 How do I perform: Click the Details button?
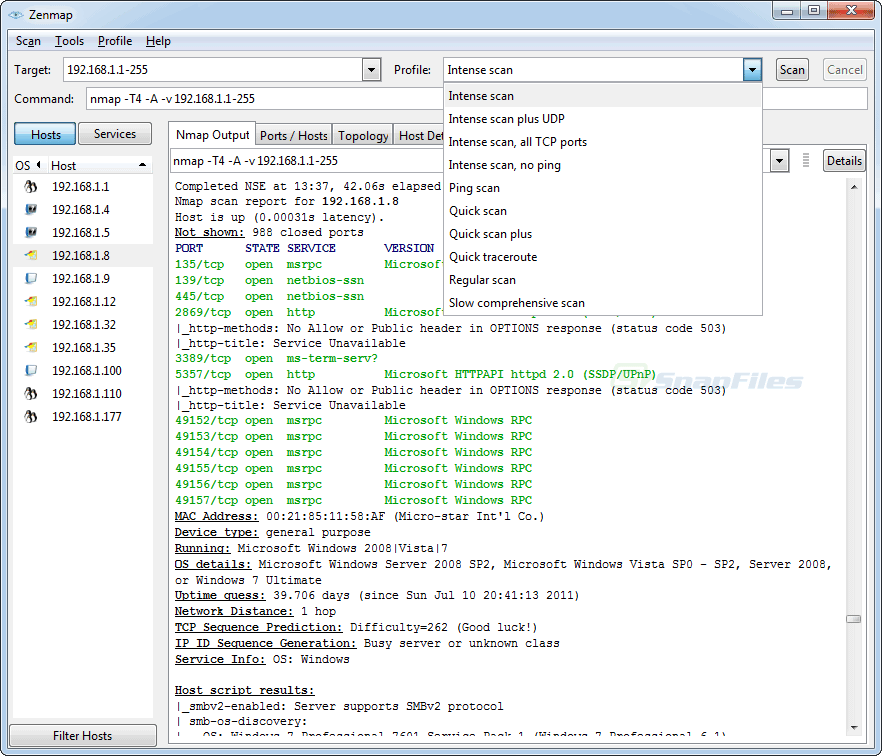coord(844,161)
